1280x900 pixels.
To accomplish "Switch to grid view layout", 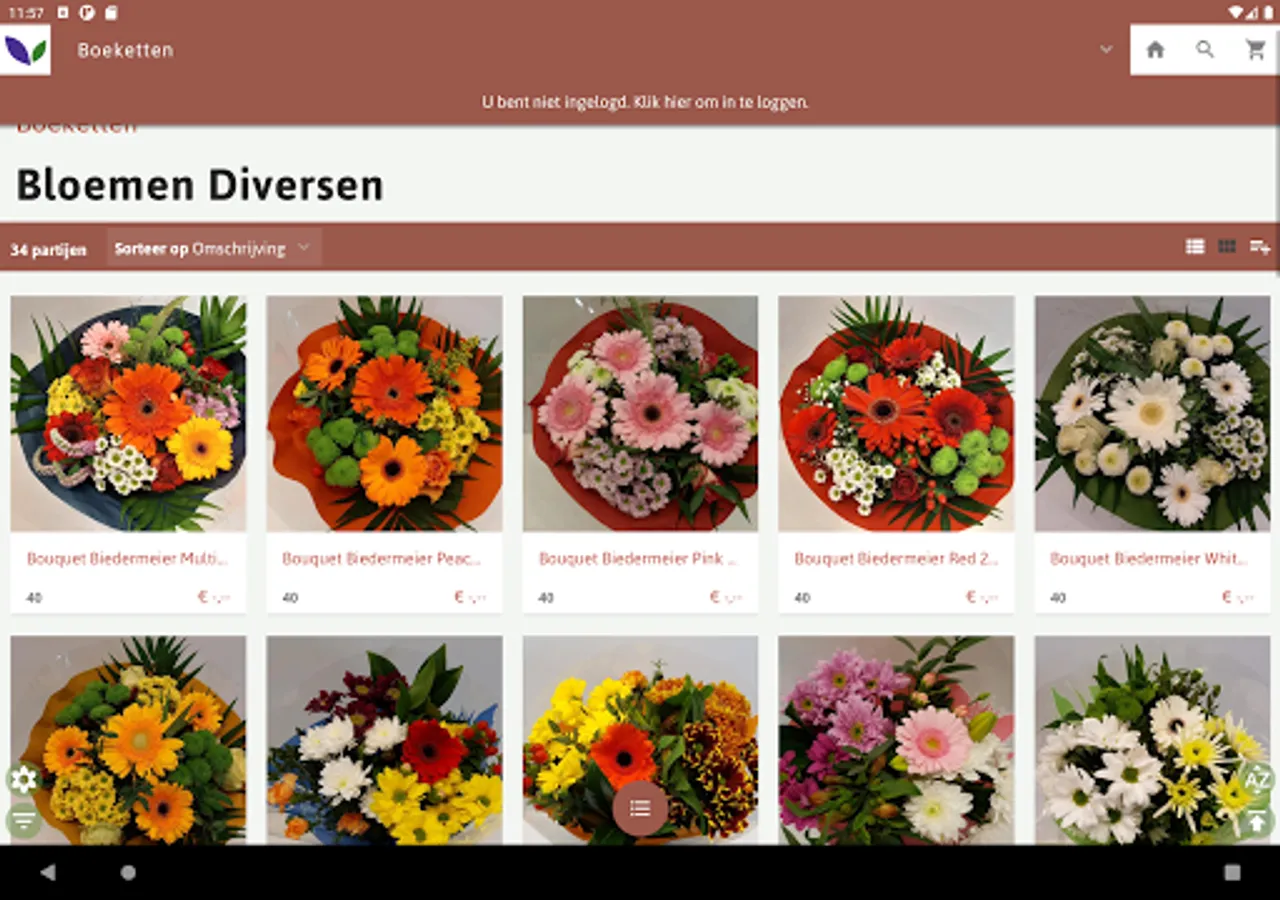I will pos(1227,247).
